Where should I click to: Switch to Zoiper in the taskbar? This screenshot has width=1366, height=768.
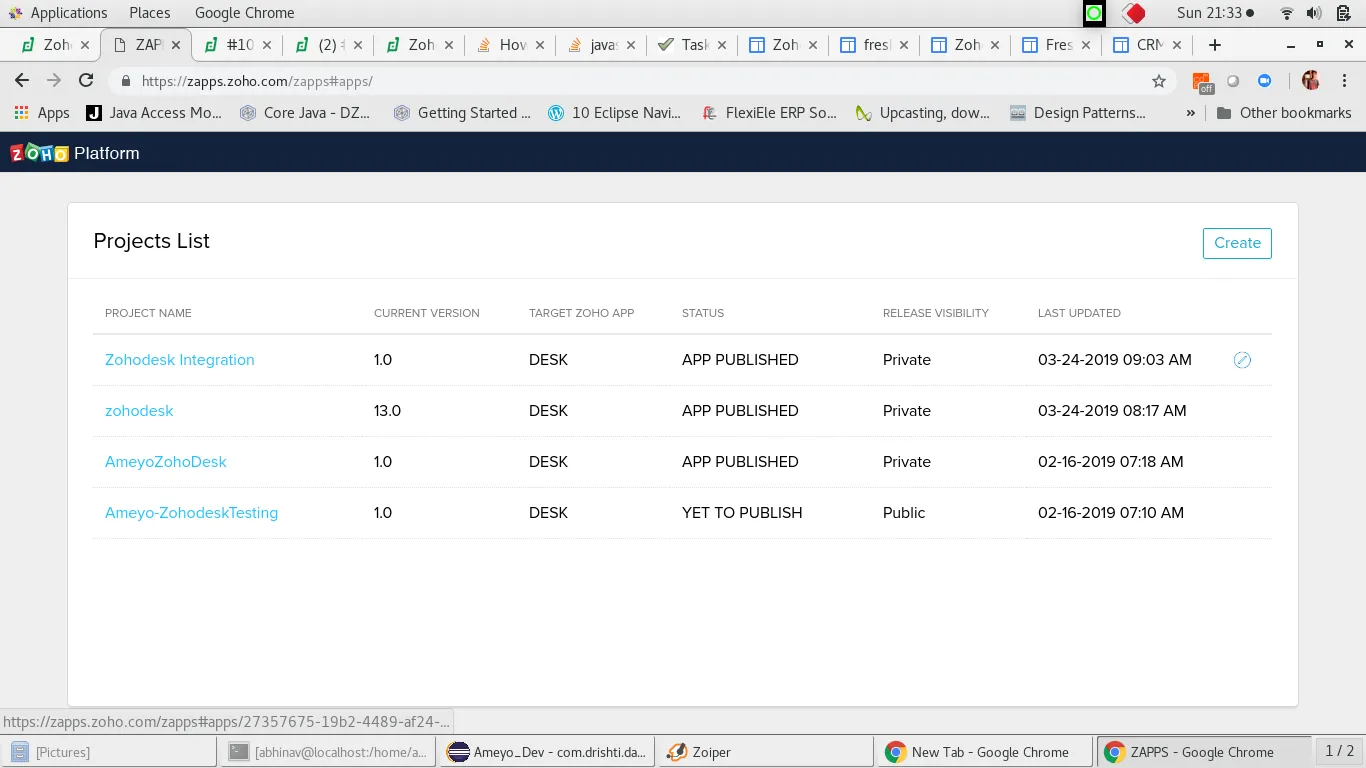click(765, 752)
